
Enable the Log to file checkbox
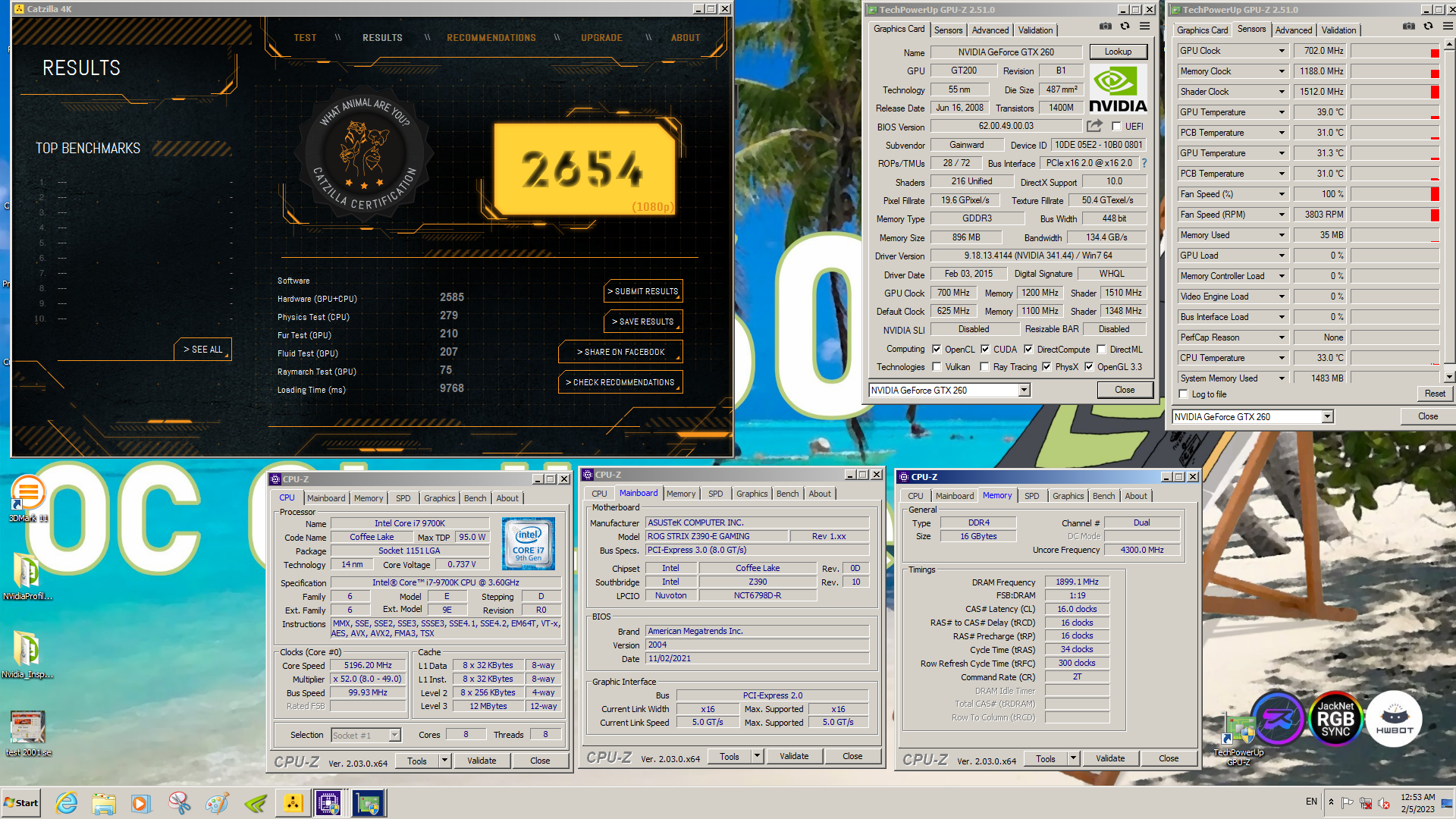[x=1183, y=394]
